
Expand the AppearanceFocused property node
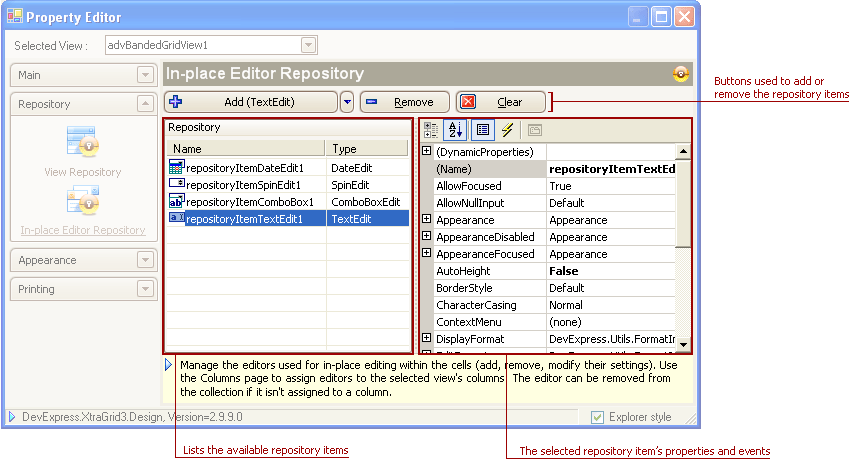pos(427,253)
